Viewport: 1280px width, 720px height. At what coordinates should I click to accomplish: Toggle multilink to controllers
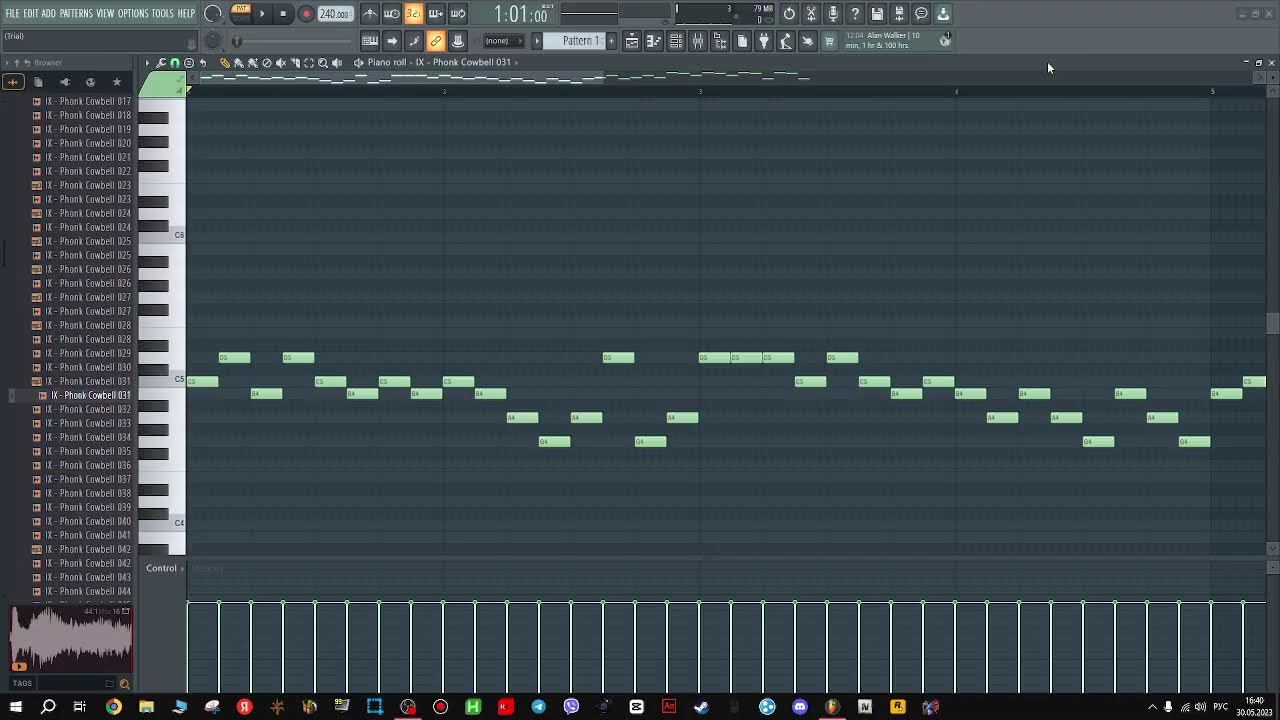(458, 41)
